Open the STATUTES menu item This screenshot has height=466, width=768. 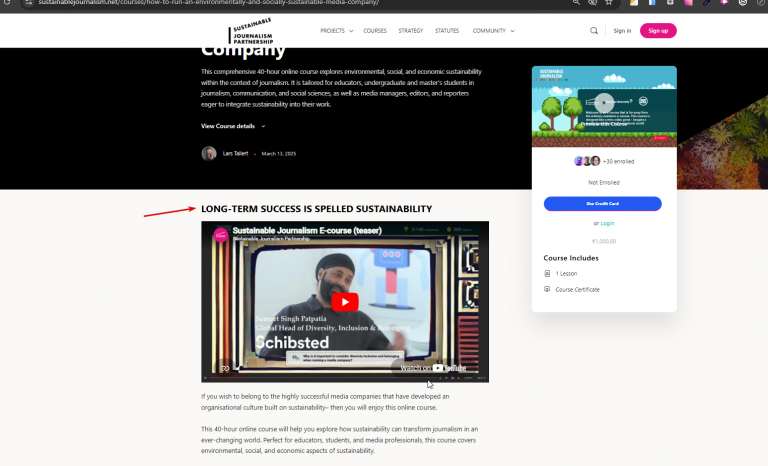(x=447, y=31)
